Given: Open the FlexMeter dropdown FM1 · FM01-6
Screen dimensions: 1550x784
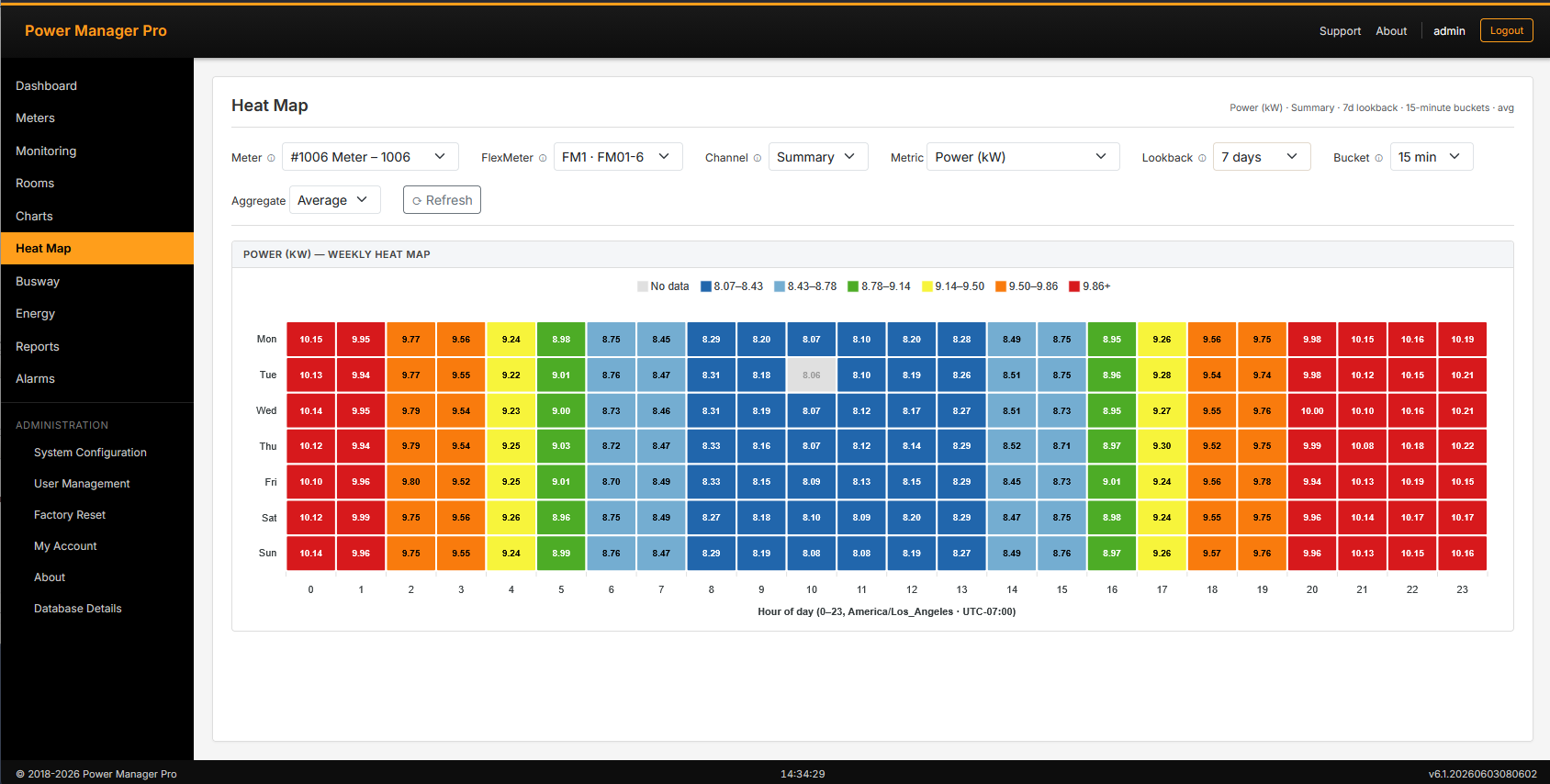Looking at the screenshot, I should pos(618,157).
